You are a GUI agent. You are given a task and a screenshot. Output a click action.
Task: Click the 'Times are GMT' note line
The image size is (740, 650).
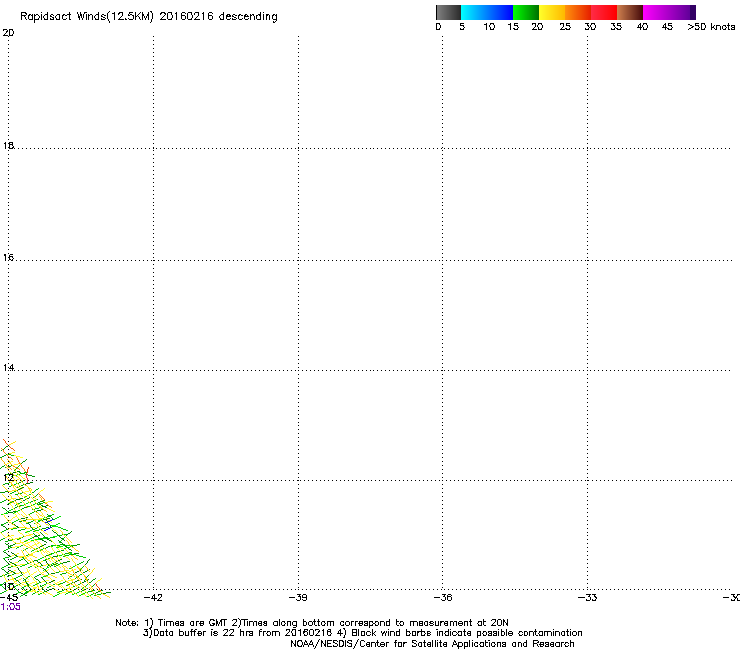tap(311, 623)
